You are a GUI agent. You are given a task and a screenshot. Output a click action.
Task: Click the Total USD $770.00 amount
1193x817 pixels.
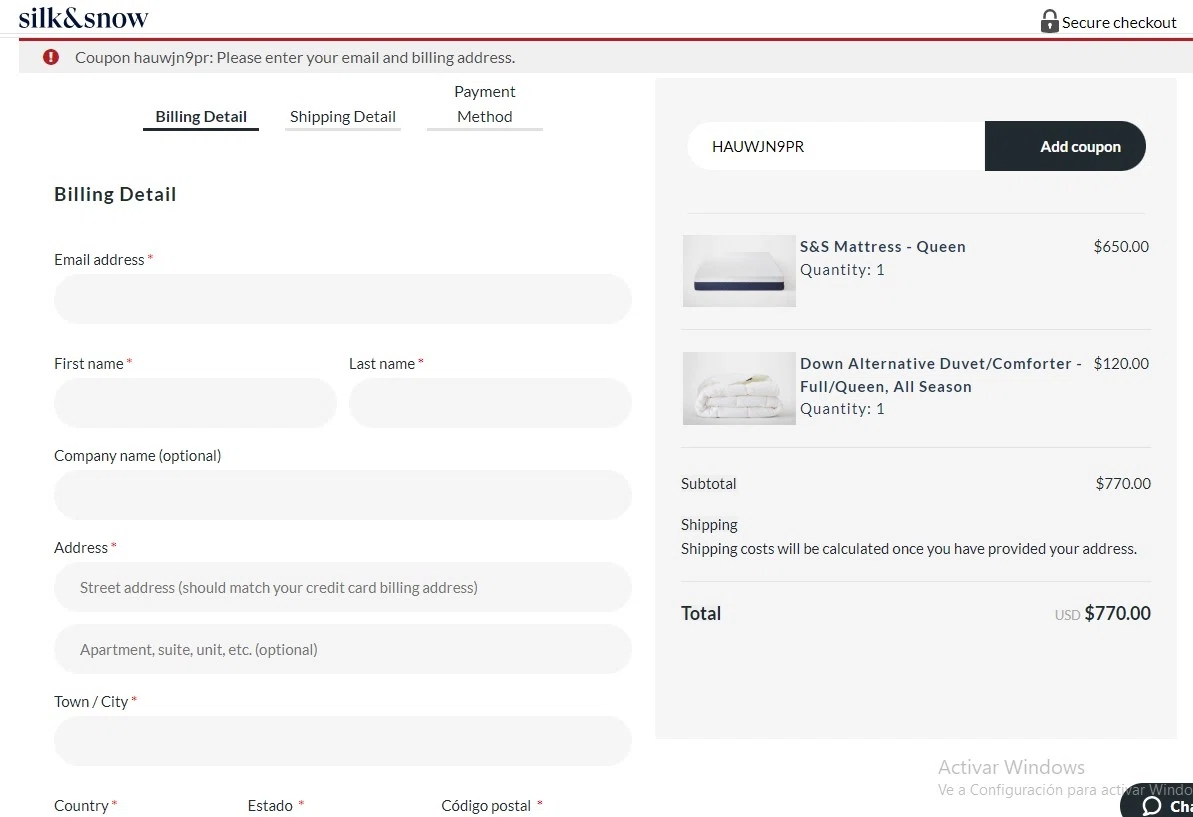tap(1102, 613)
